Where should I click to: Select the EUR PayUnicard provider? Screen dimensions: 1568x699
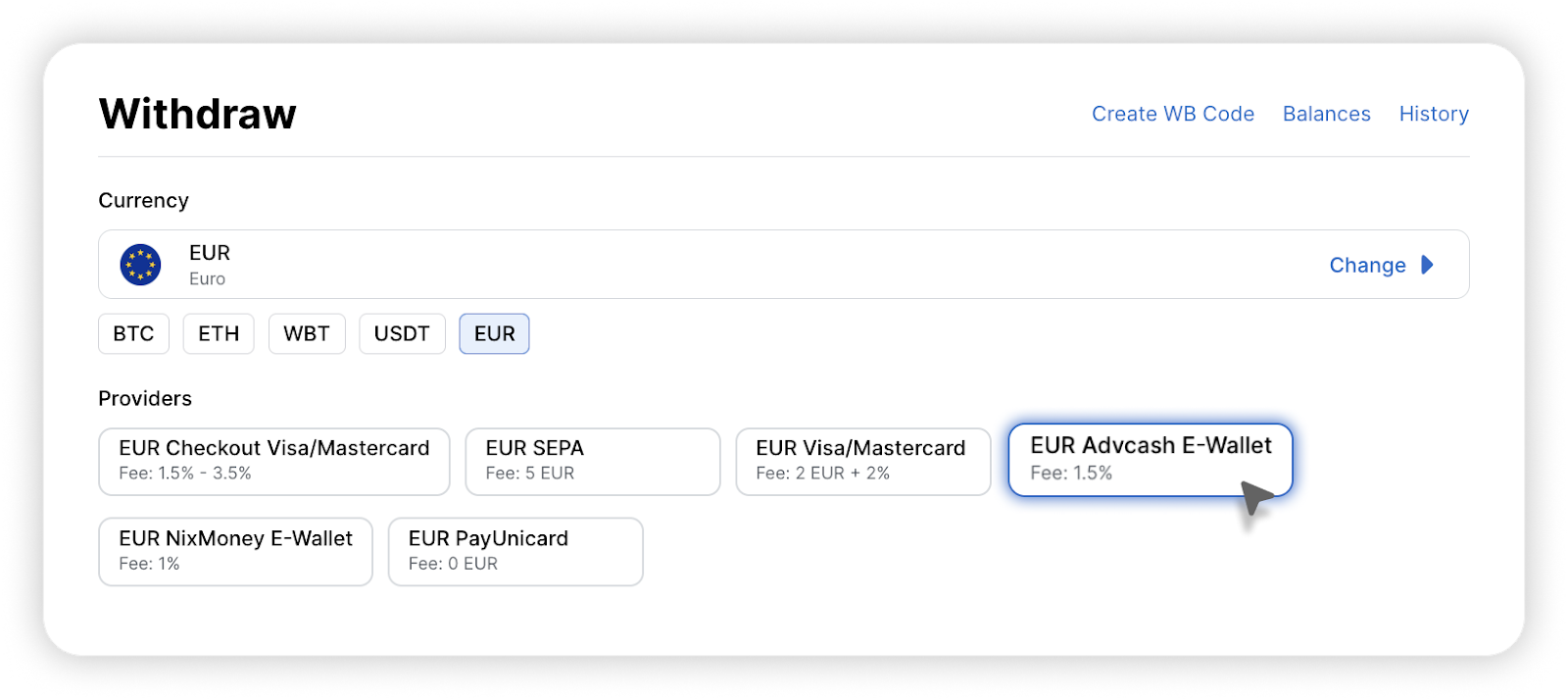[515, 552]
